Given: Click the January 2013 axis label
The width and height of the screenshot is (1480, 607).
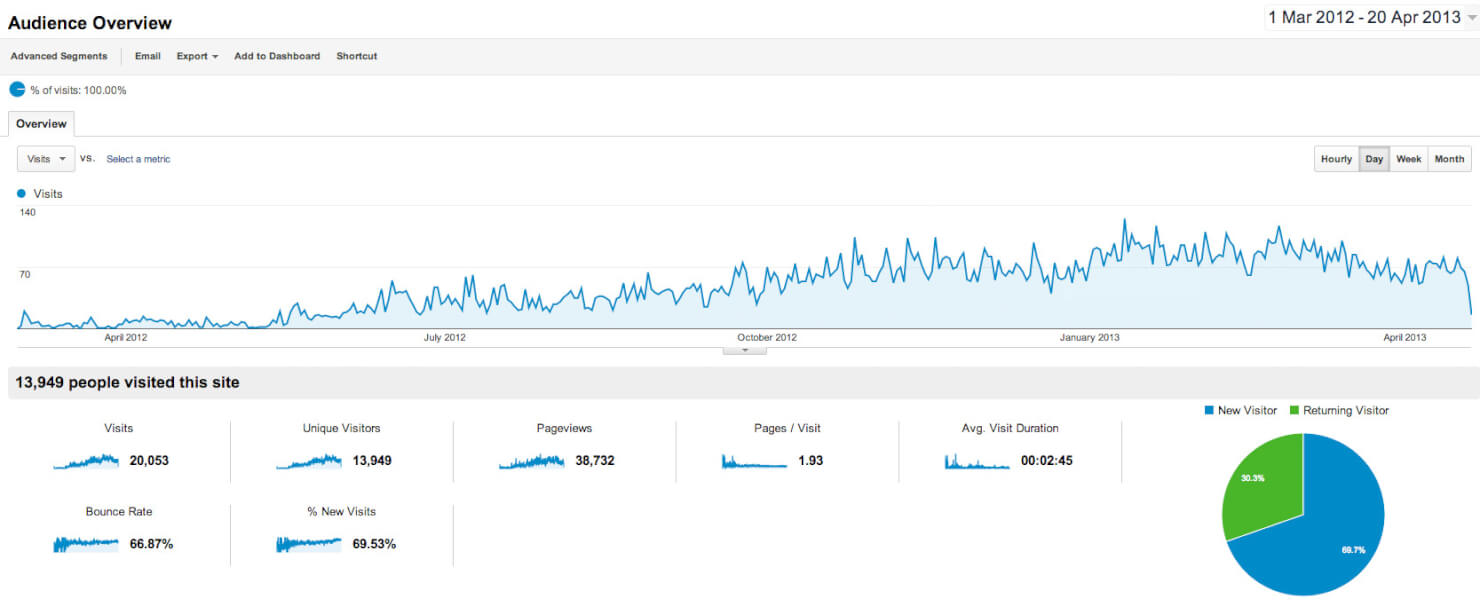Looking at the screenshot, I should click(x=1089, y=338).
